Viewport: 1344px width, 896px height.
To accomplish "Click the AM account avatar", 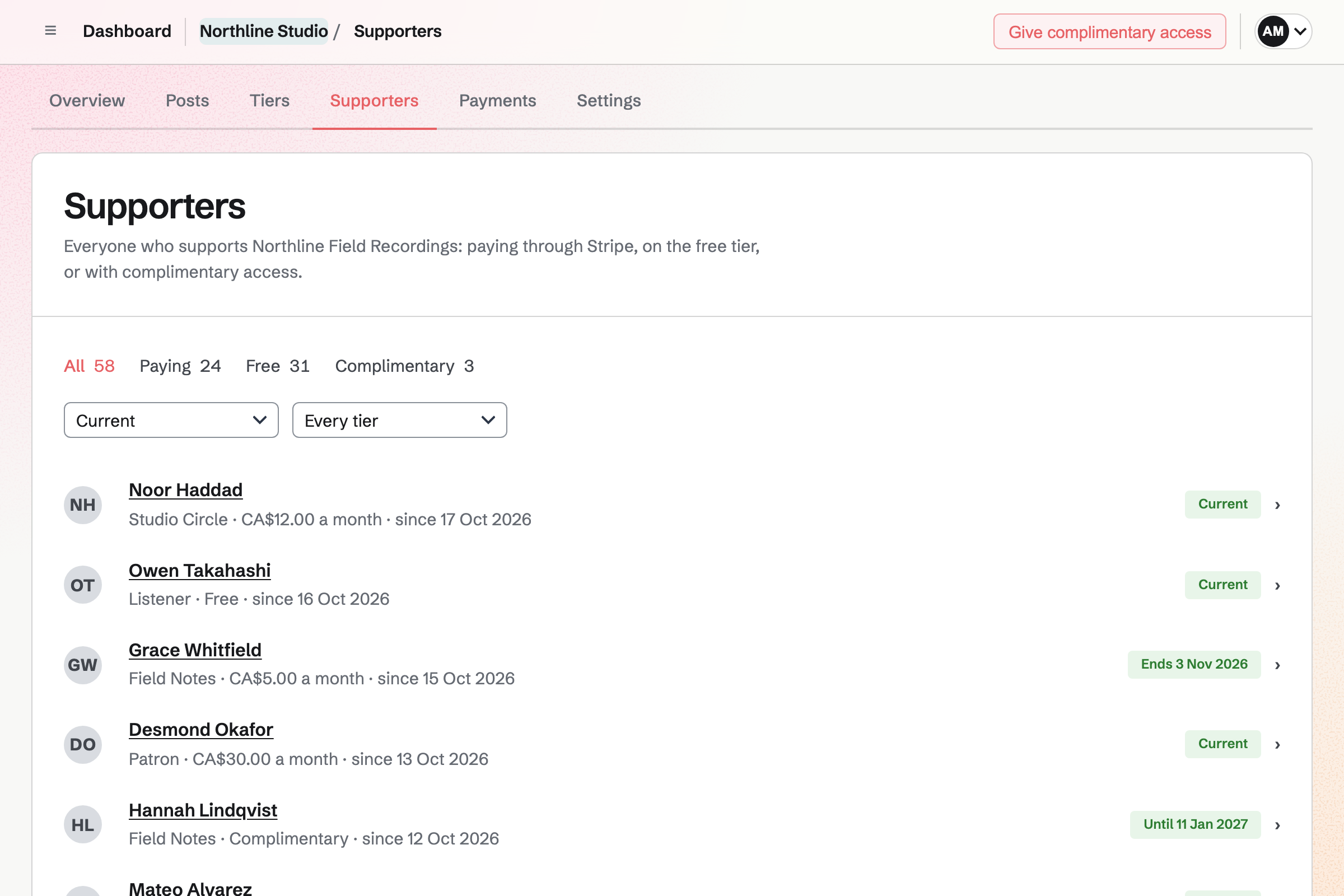I will pyautogui.click(x=1272, y=31).
